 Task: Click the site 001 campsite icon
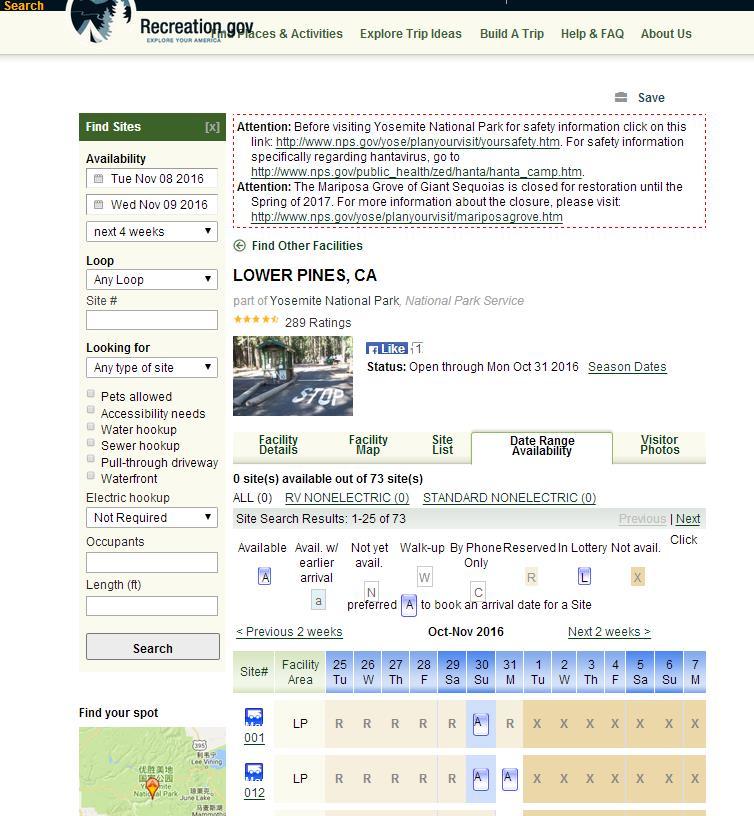[x=254, y=717]
